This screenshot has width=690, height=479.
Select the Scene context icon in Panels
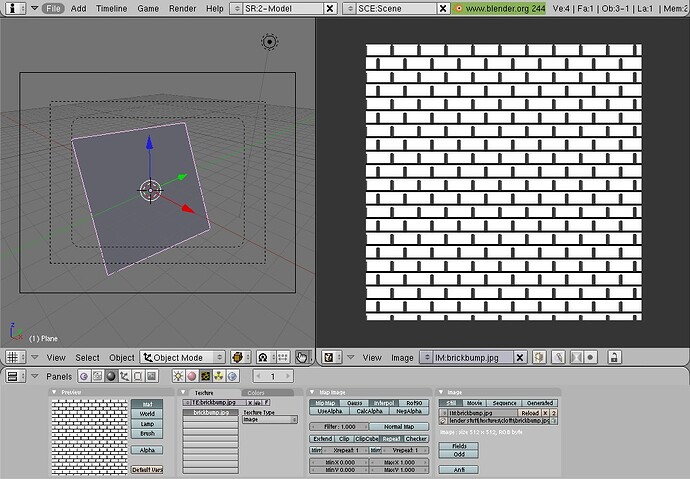151,376
